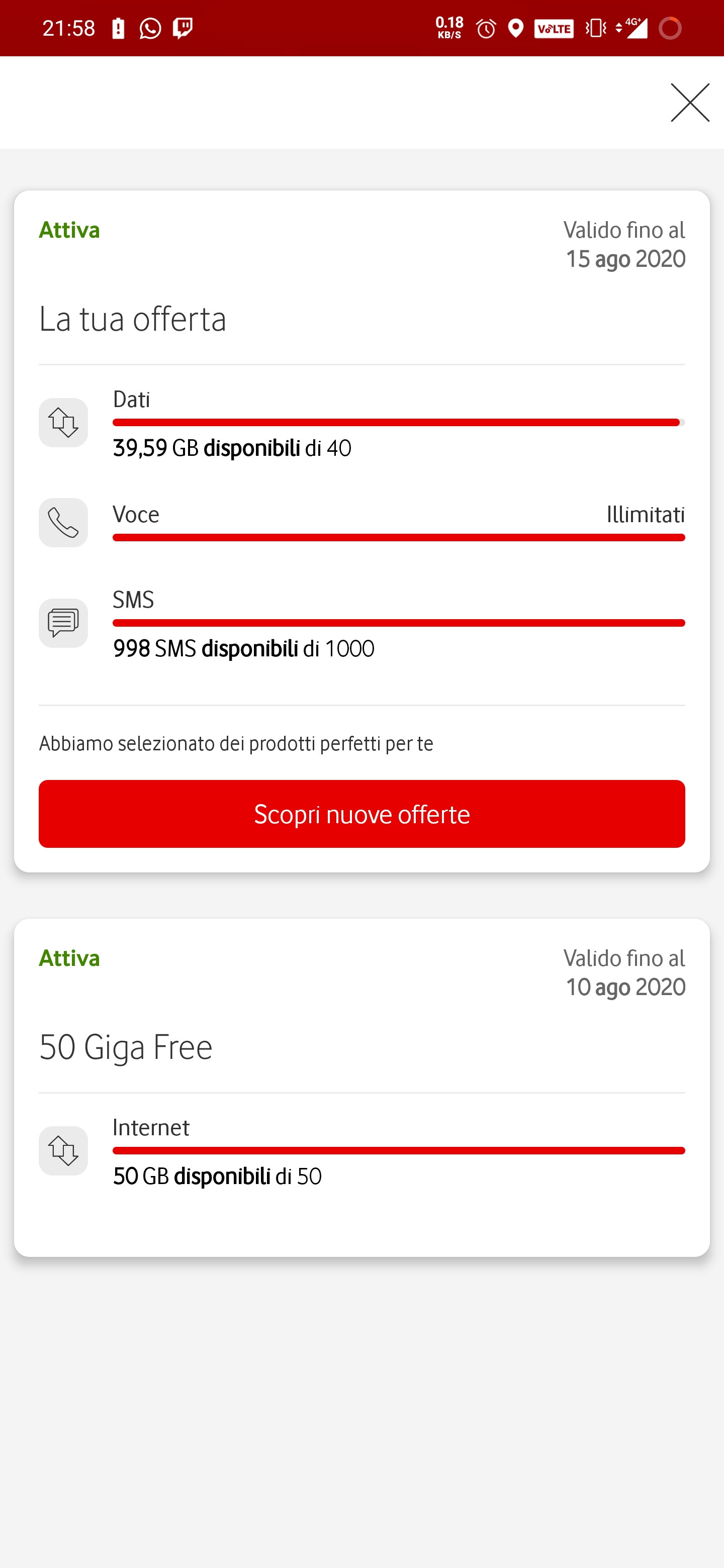Close the offer details screen

[x=690, y=102]
